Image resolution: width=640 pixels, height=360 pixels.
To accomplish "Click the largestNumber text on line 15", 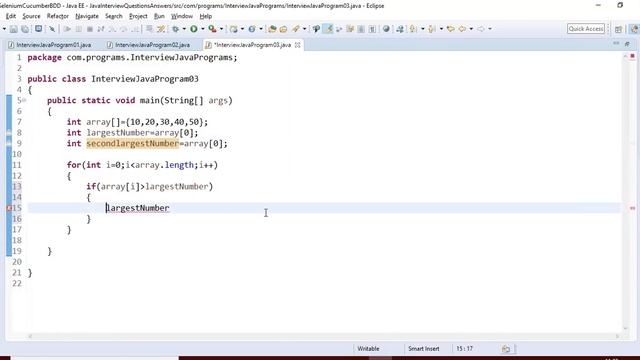I will 138,208.
